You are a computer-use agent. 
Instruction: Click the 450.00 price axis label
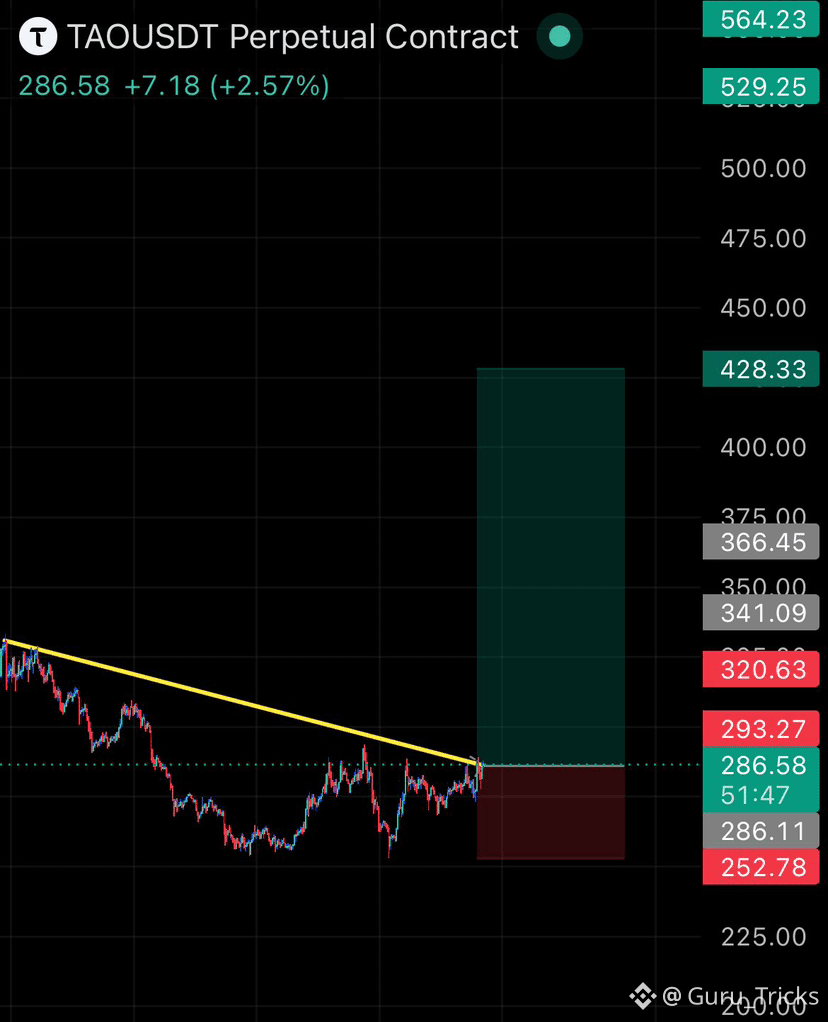pos(763,308)
